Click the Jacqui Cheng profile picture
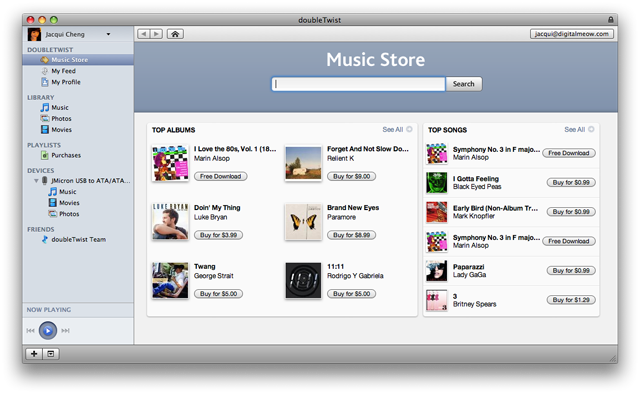The height and width of the screenshot is (394, 640). tap(34, 34)
